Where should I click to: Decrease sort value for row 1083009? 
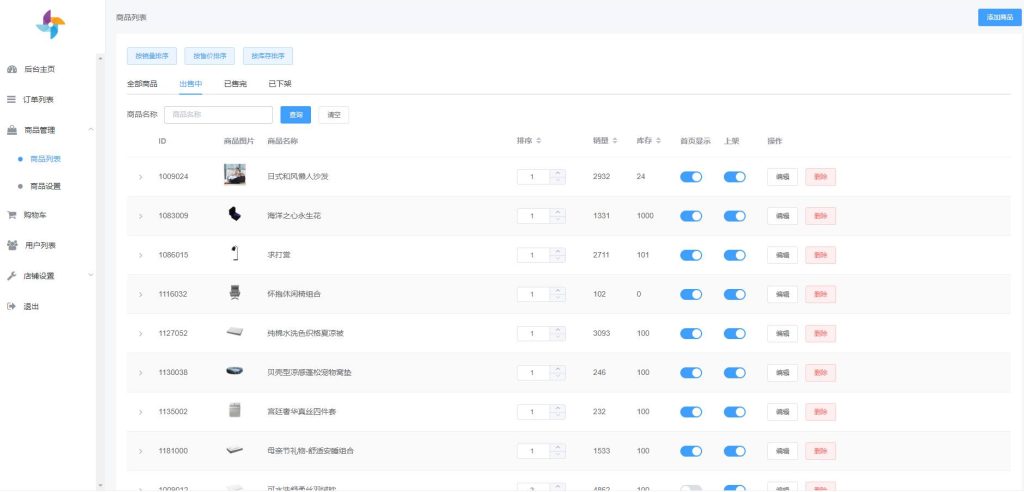557,220
